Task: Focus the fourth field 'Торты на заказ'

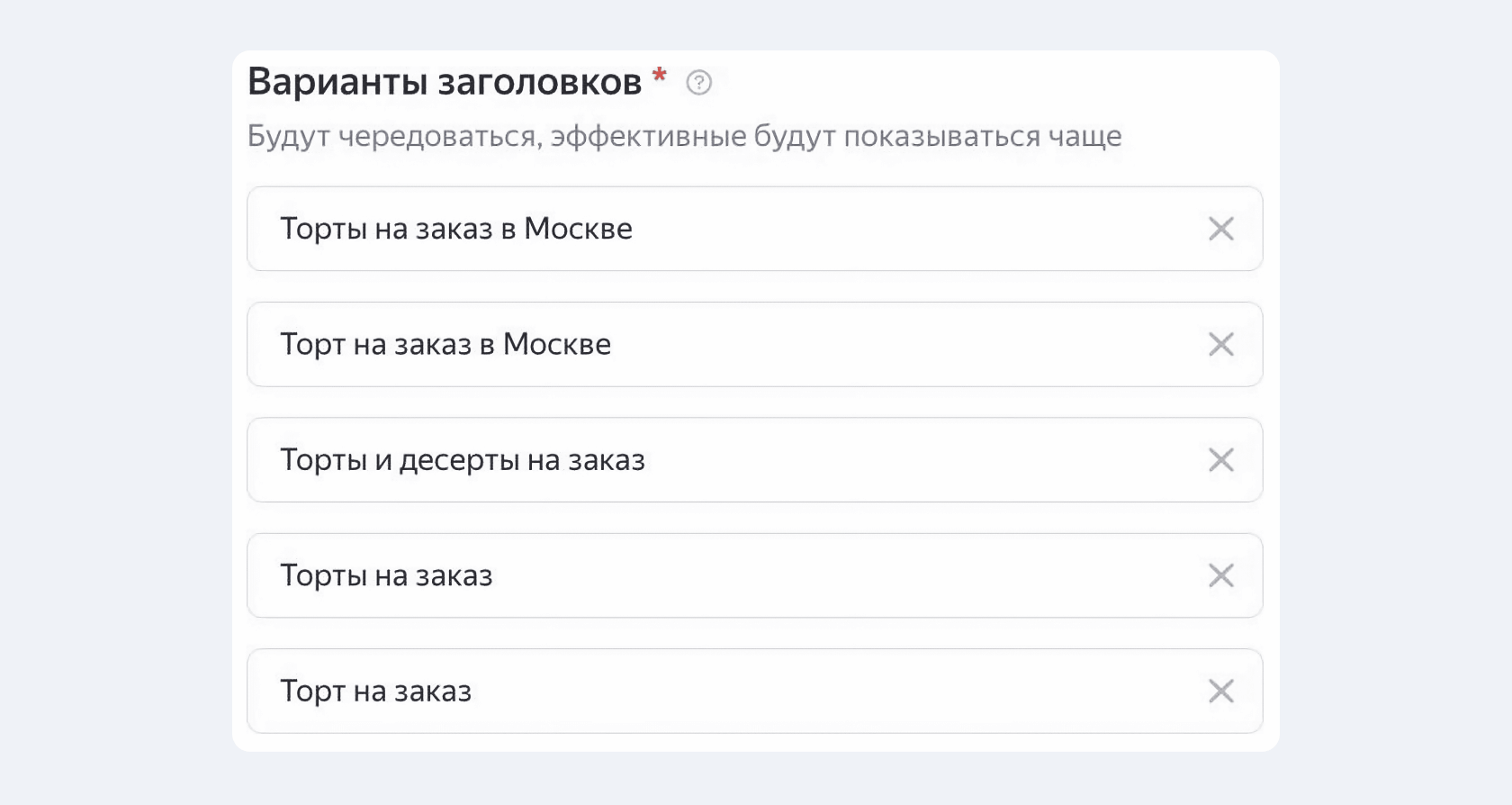Action: click(x=754, y=575)
